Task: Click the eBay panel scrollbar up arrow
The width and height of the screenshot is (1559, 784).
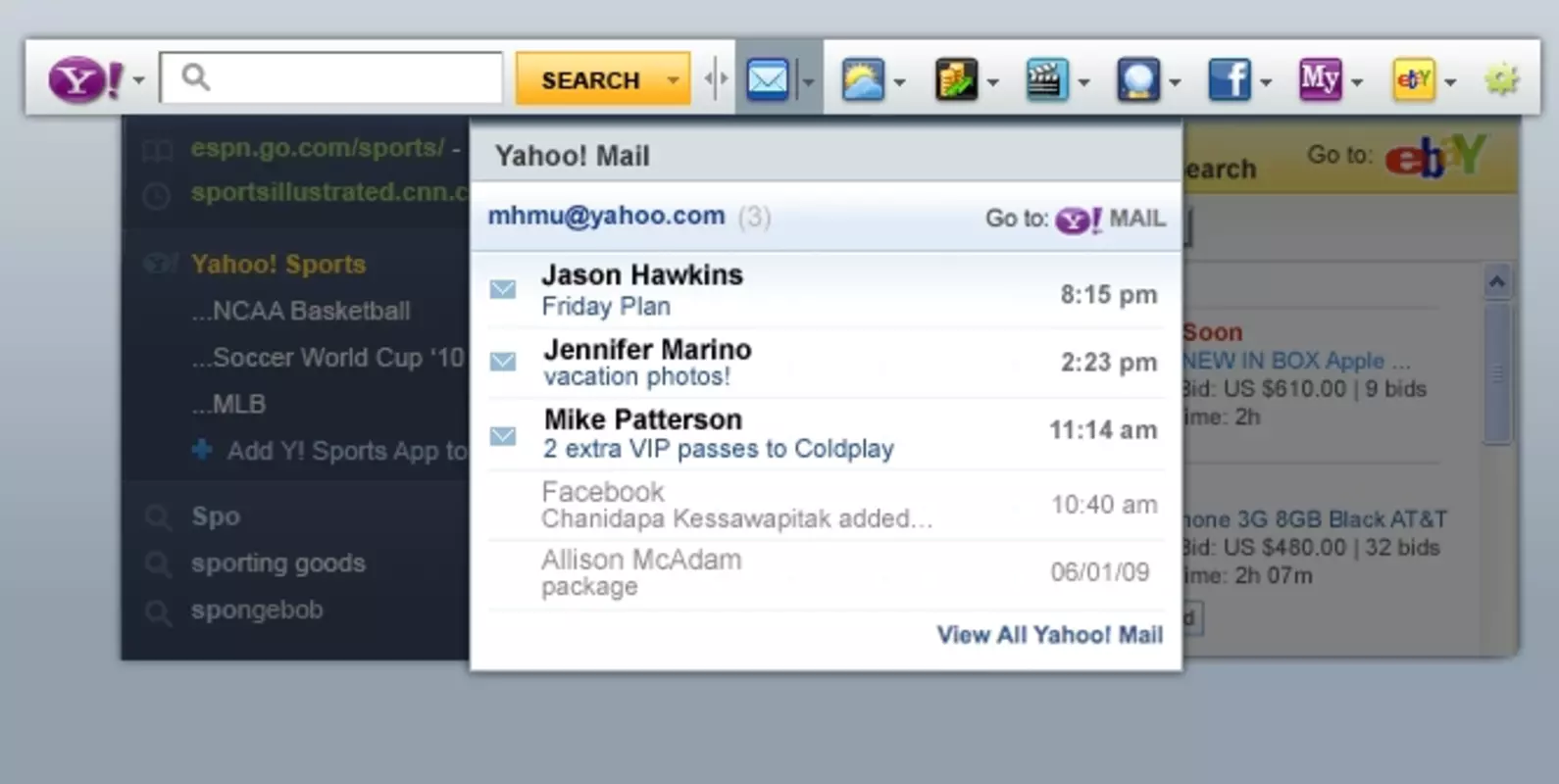Action: pyautogui.click(x=1497, y=282)
